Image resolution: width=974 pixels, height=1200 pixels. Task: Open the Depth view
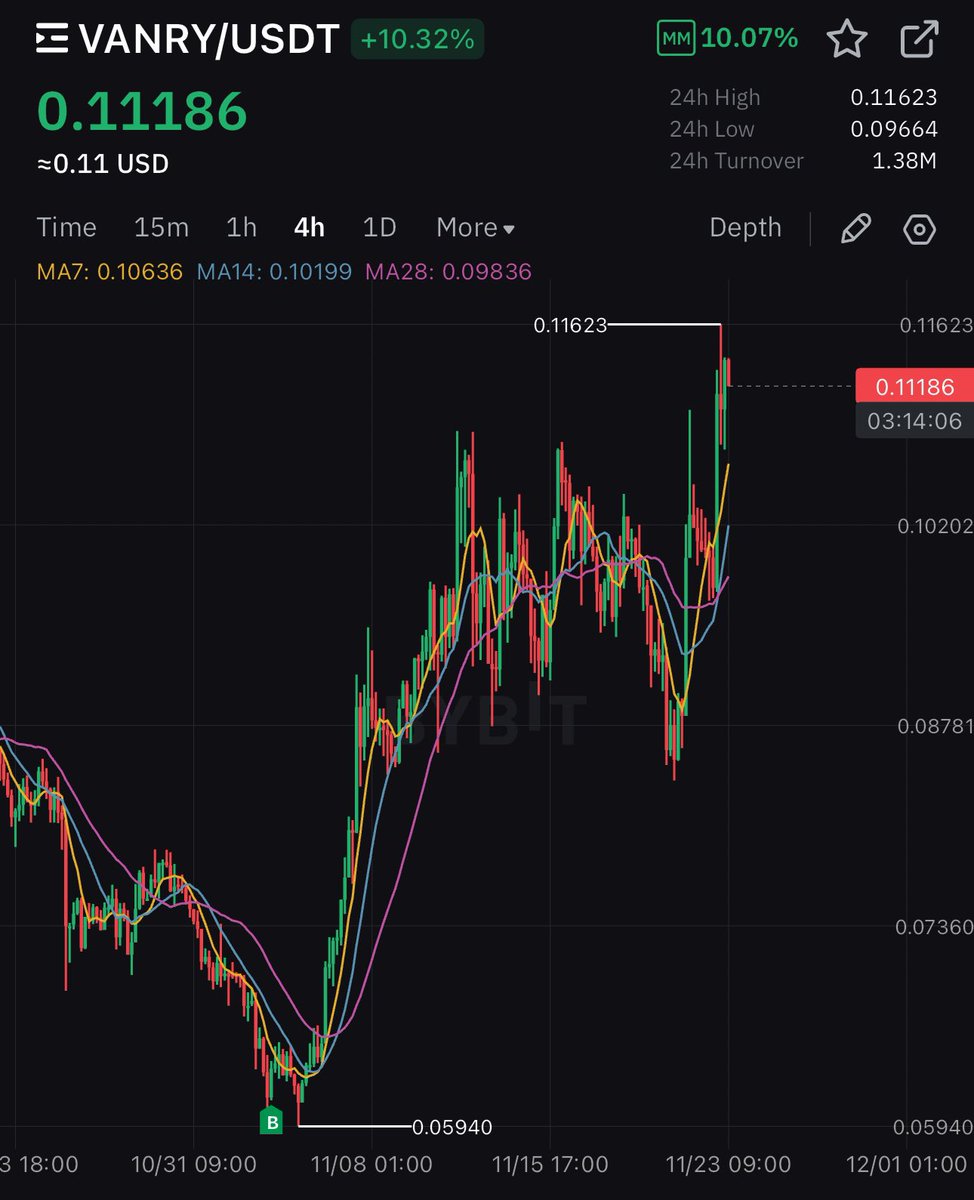(x=745, y=228)
